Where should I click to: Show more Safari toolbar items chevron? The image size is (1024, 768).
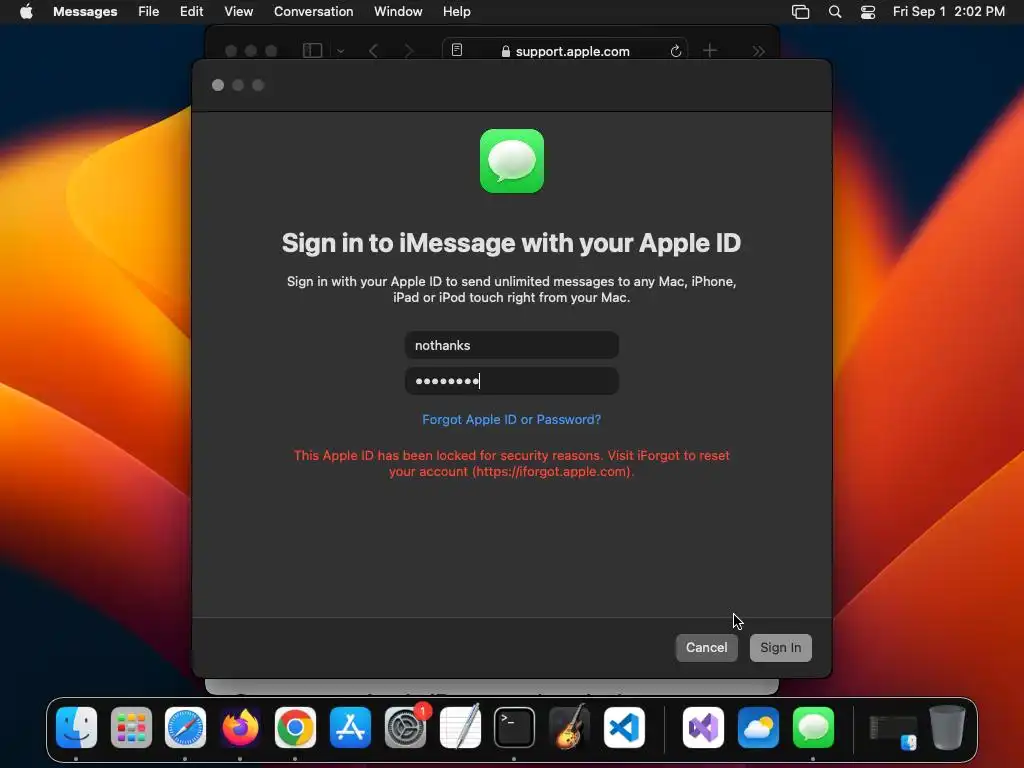coord(758,50)
